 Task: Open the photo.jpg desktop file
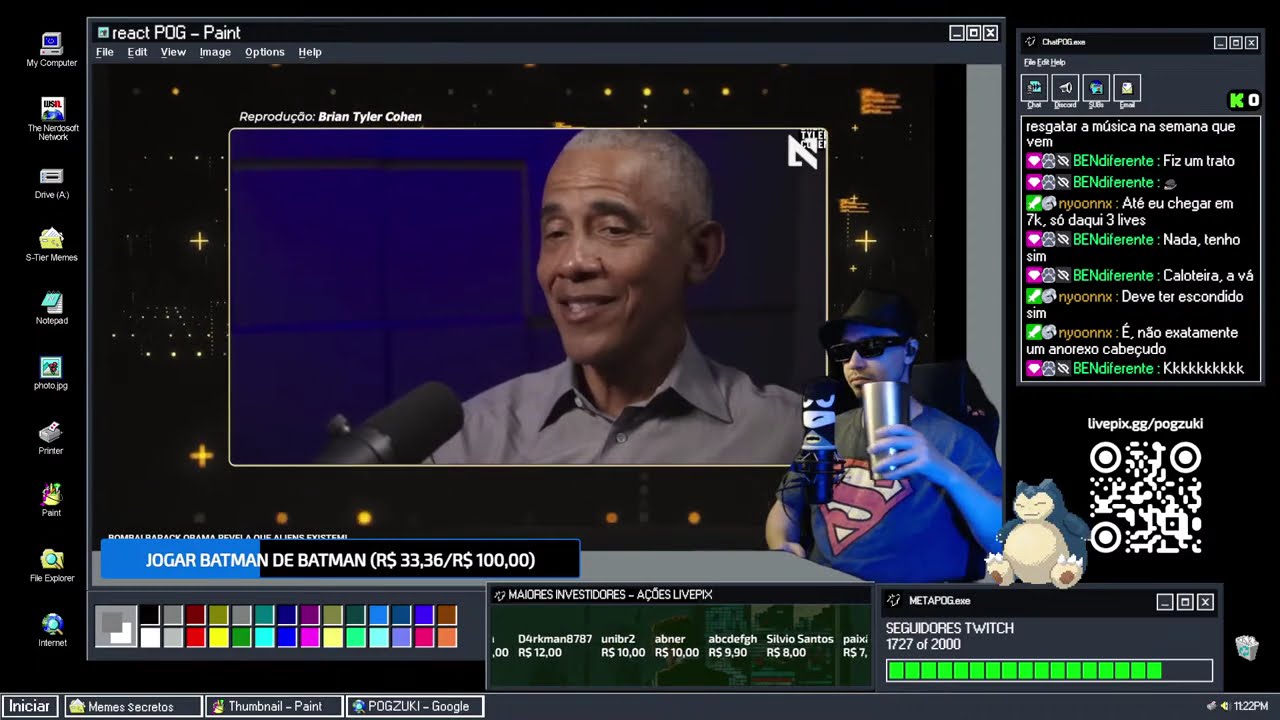point(51,372)
